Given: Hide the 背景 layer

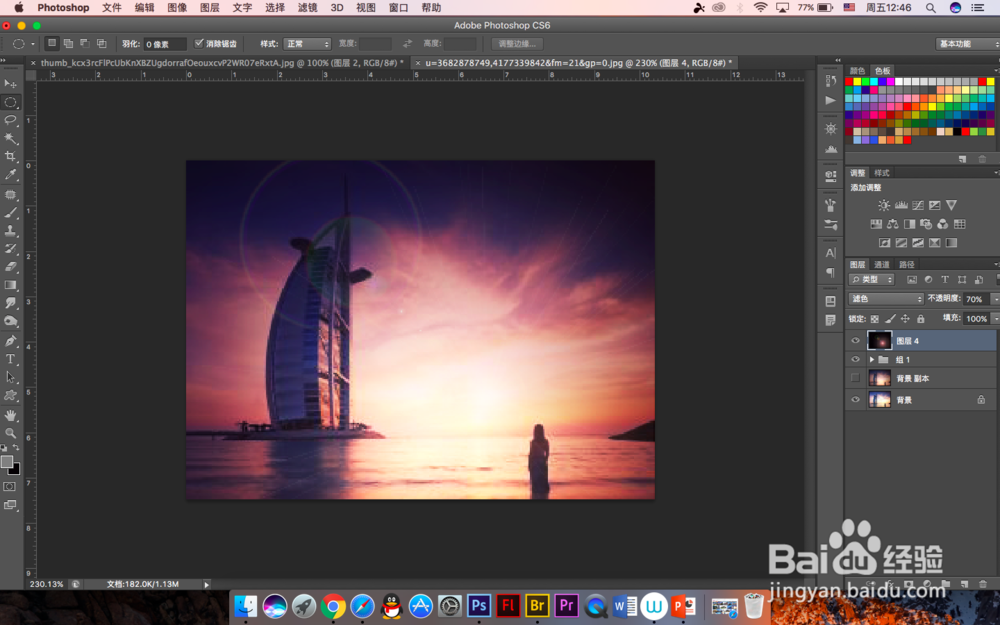Looking at the screenshot, I should (x=855, y=400).
